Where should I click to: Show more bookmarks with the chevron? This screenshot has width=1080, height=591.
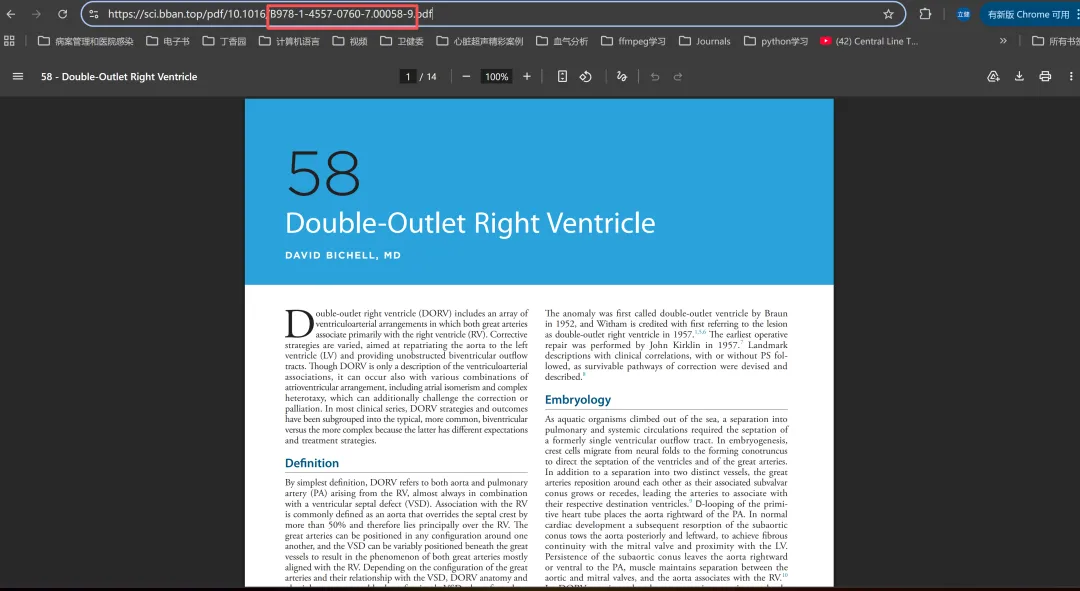[1003, 41]
